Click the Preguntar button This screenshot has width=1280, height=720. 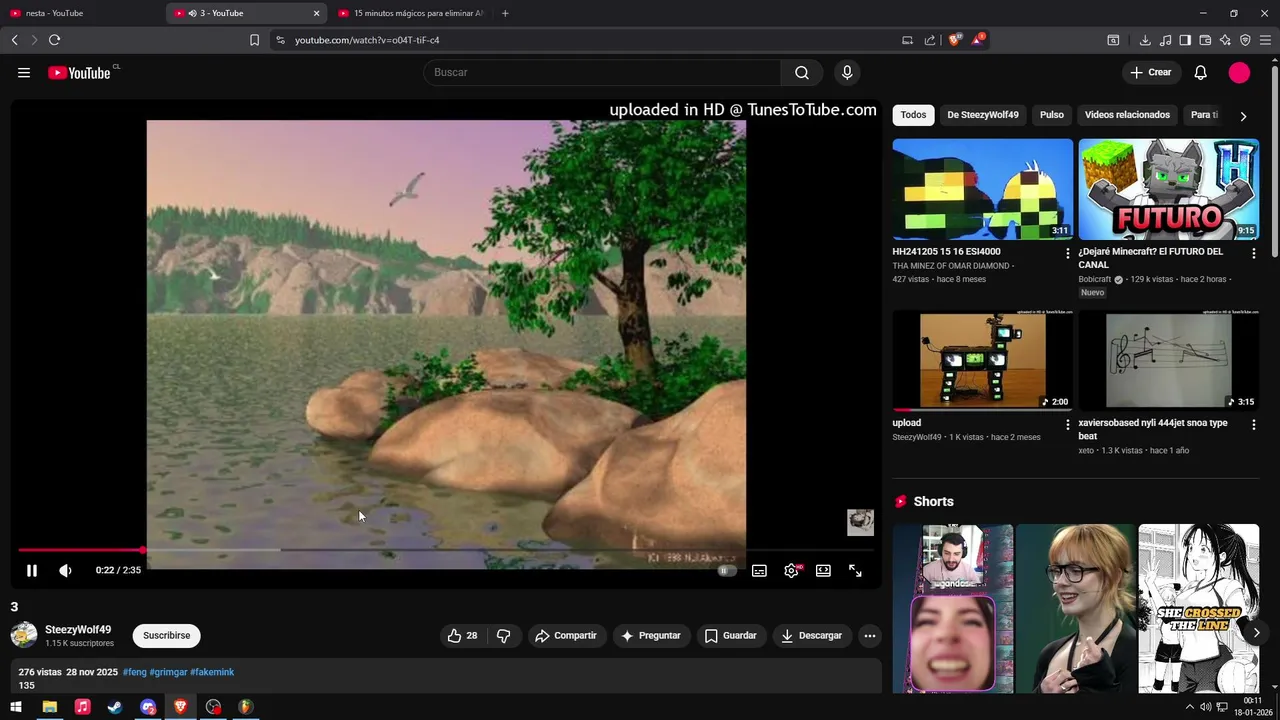650,635
